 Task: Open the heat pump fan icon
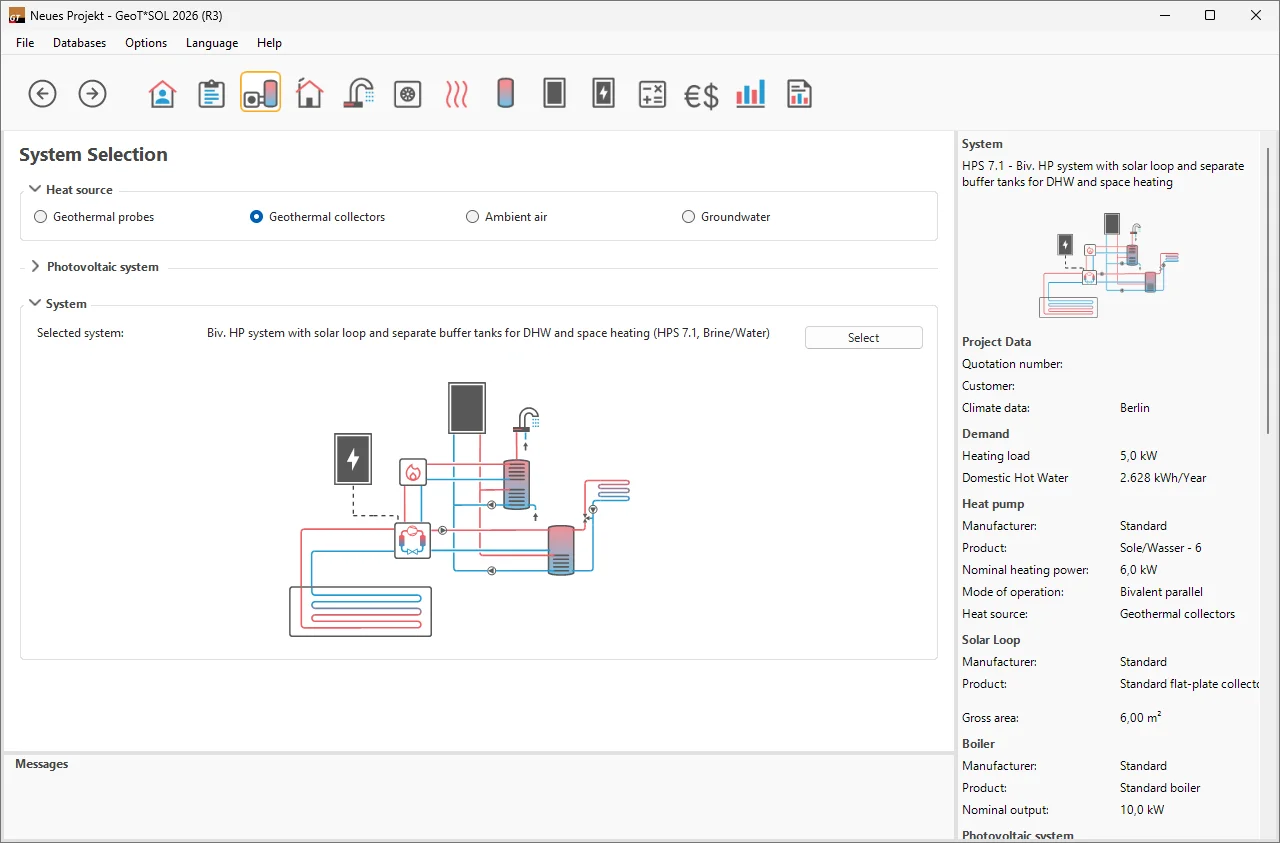(408, 94)
